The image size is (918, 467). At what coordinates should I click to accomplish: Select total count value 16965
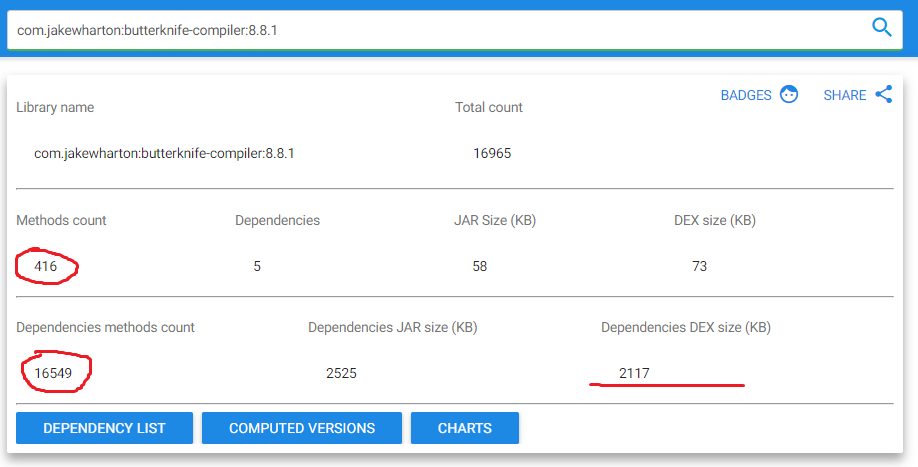click(x=492, y=153)
